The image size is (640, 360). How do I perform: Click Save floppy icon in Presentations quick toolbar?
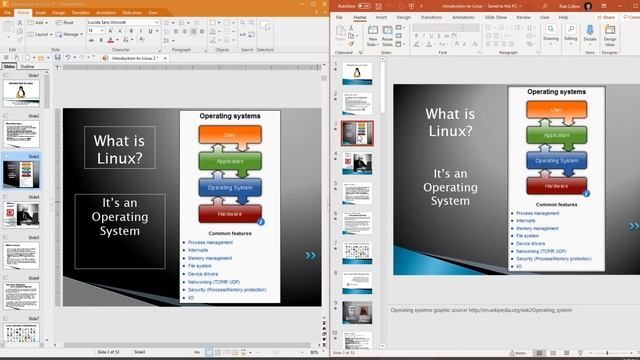point(58,58)
